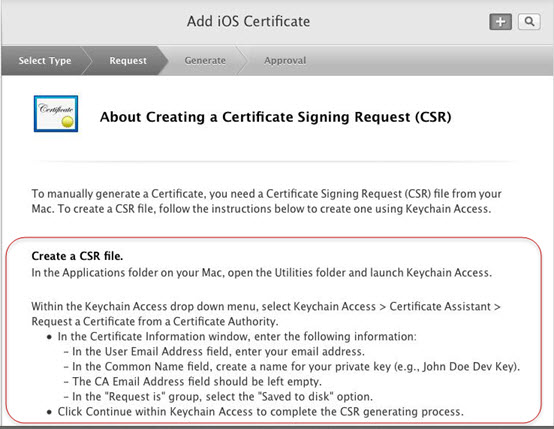Click the 'Create a CSR file.' heading

tap(77, 256)
